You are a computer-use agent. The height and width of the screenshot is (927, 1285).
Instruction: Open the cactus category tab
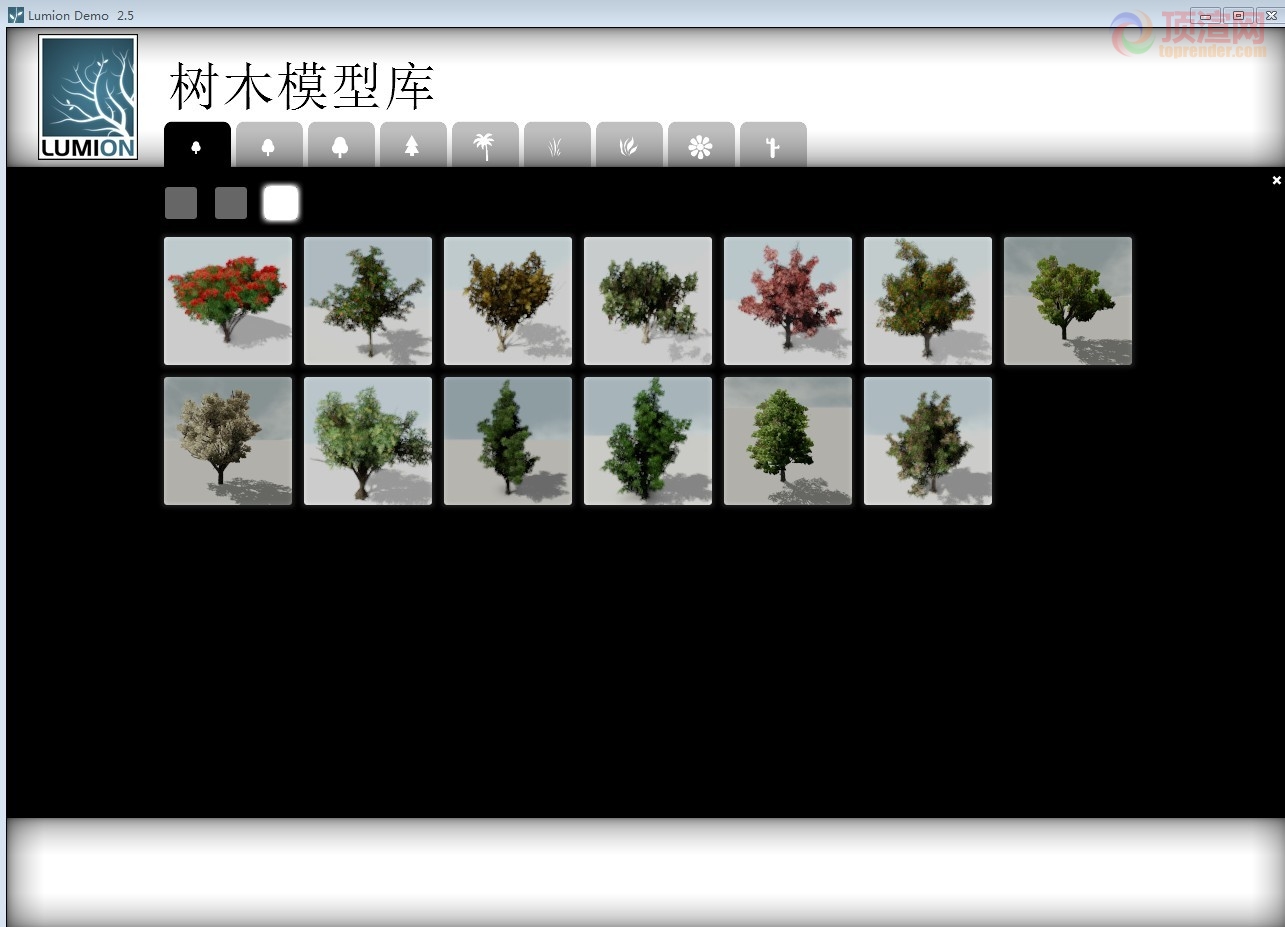[x=773, y=145]
